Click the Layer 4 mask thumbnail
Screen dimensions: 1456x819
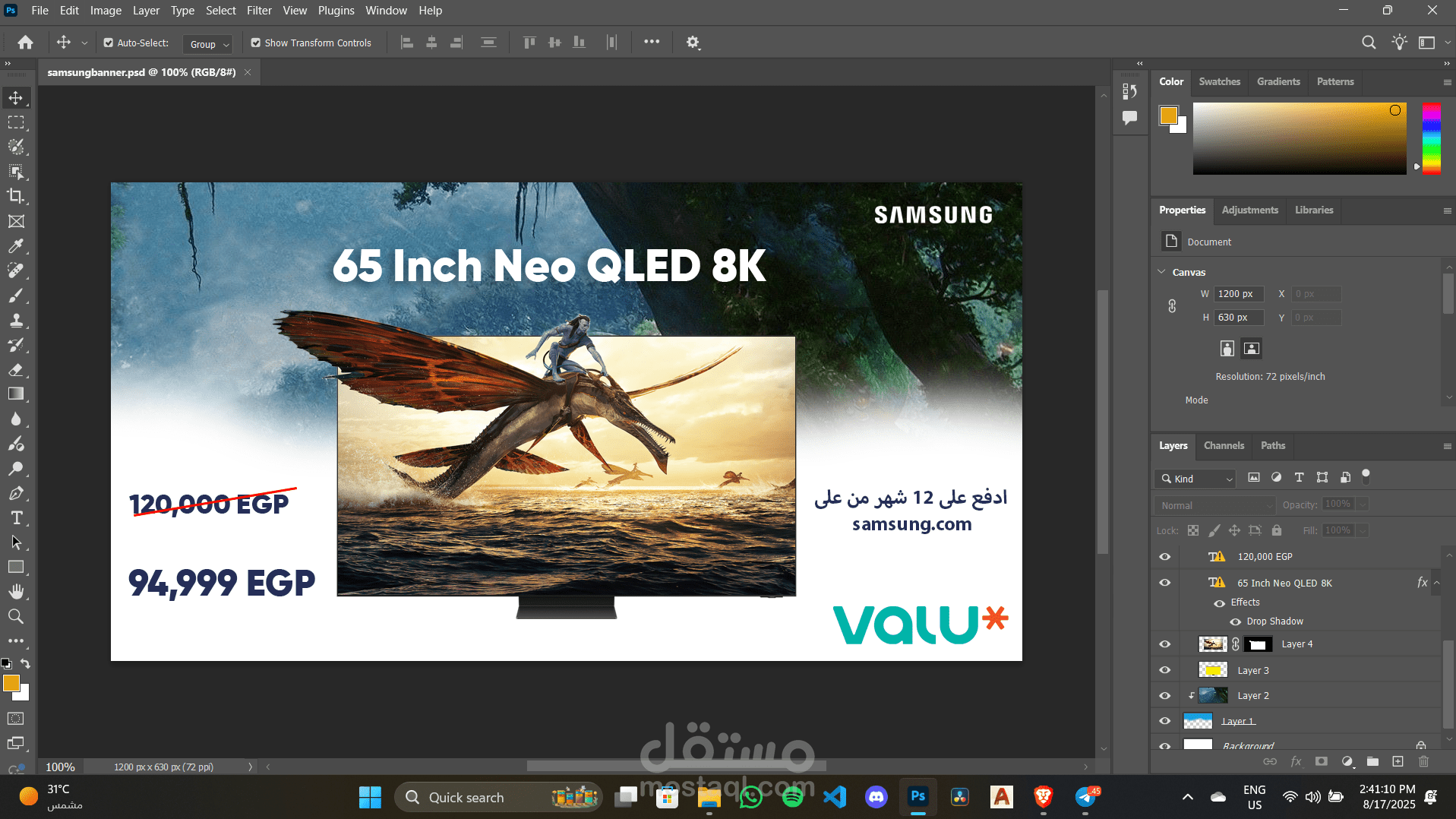pos(1258,644)
